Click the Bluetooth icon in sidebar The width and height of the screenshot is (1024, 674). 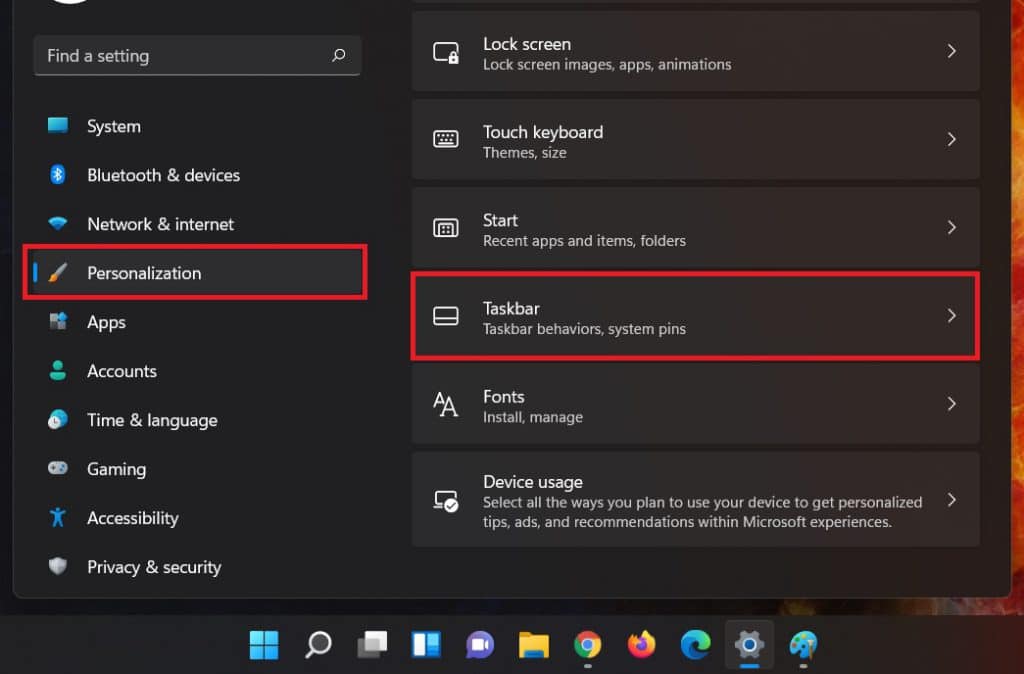tap(57, 174)
